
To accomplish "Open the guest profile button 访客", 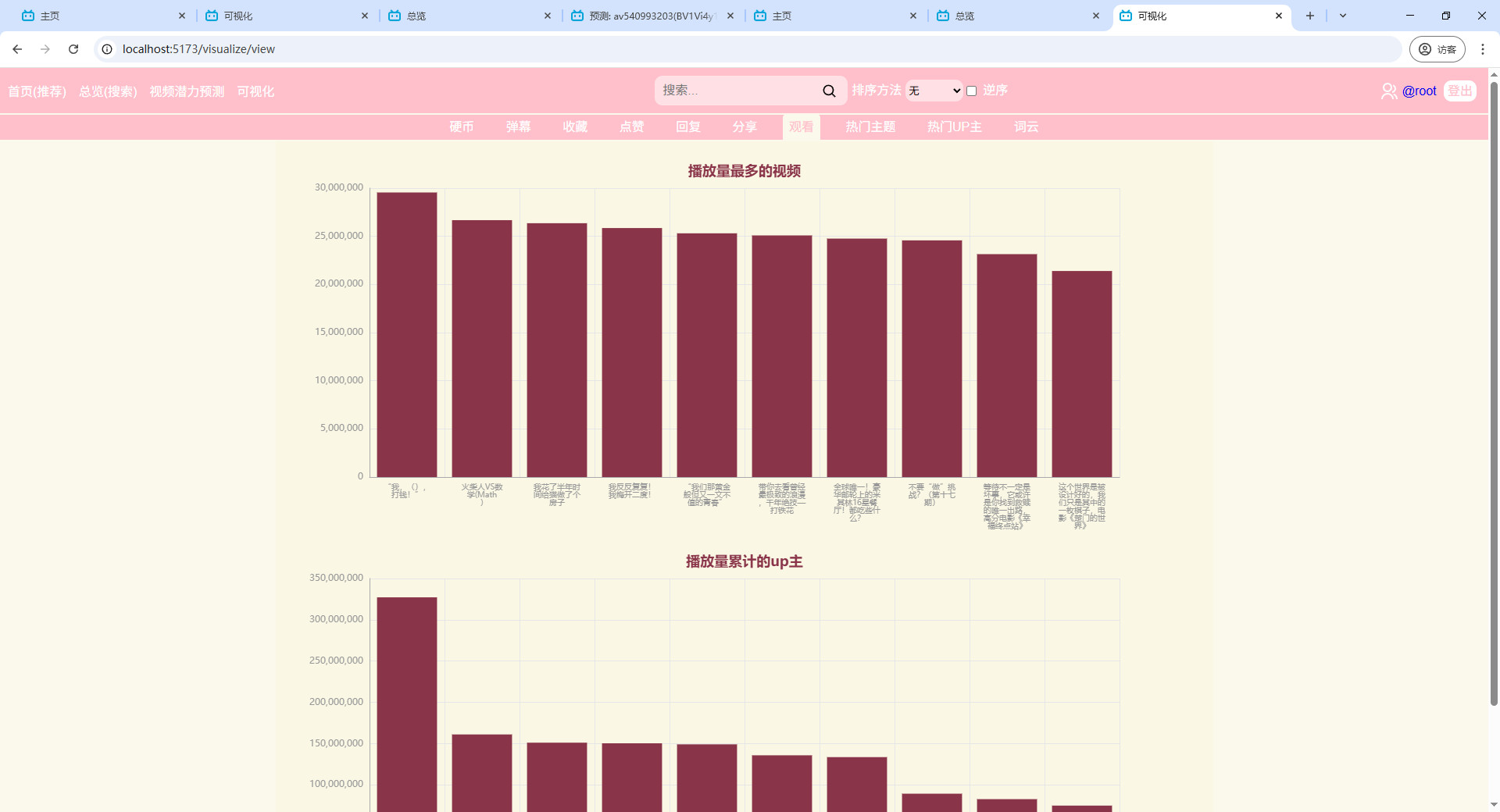I will click(x=1437, y=49).
